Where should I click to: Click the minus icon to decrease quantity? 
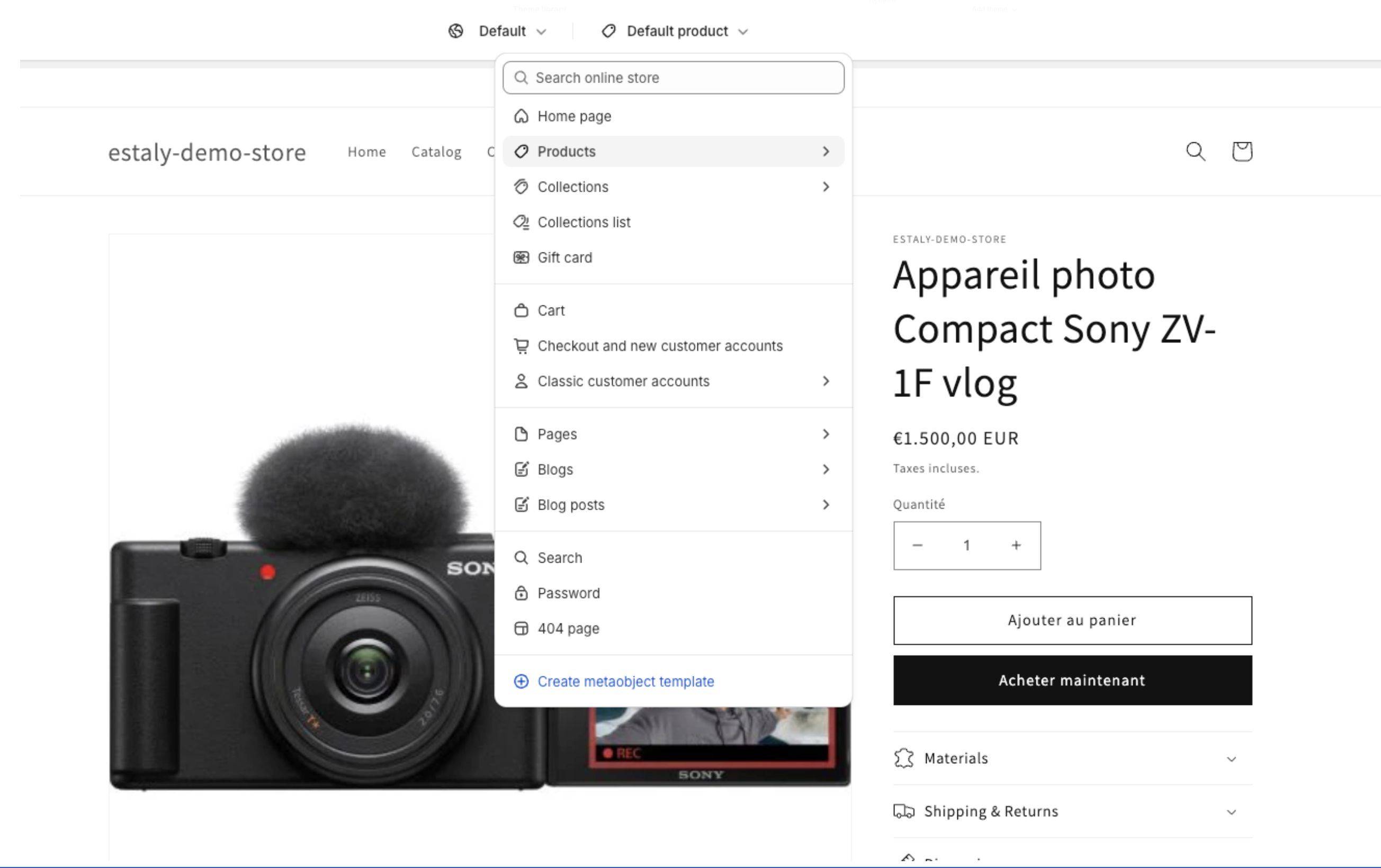918,545
